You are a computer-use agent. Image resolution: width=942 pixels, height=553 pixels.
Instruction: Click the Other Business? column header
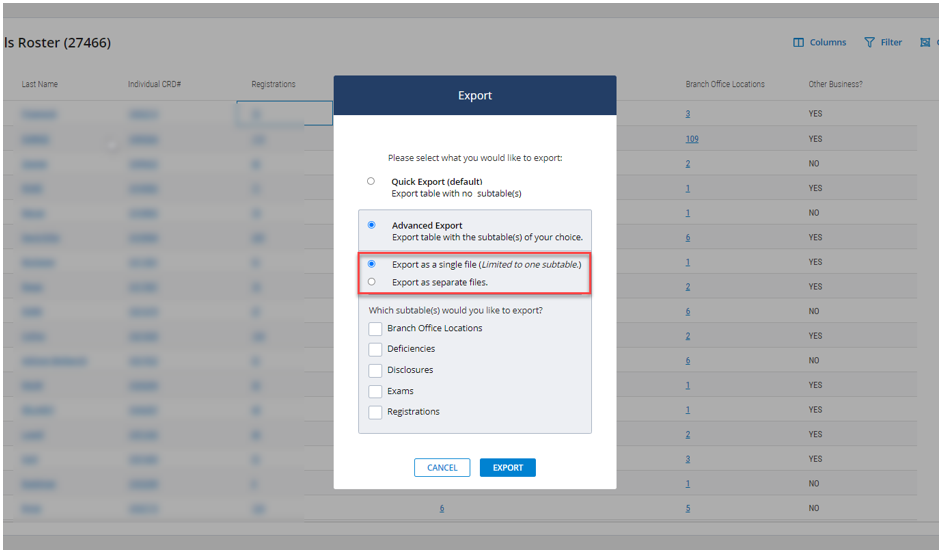[835, 84]
